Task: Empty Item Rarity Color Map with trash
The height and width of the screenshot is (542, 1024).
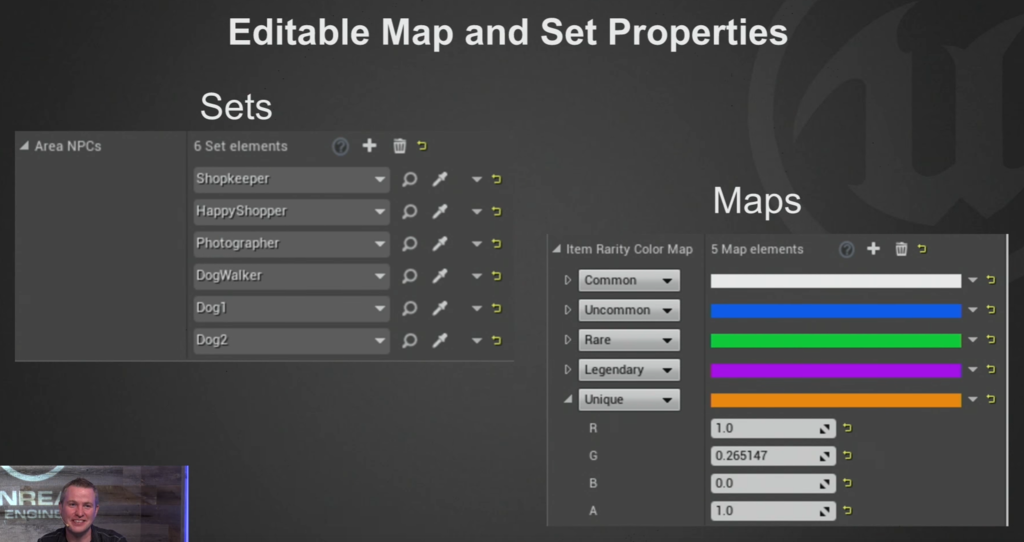Action: tap(901, 249)
